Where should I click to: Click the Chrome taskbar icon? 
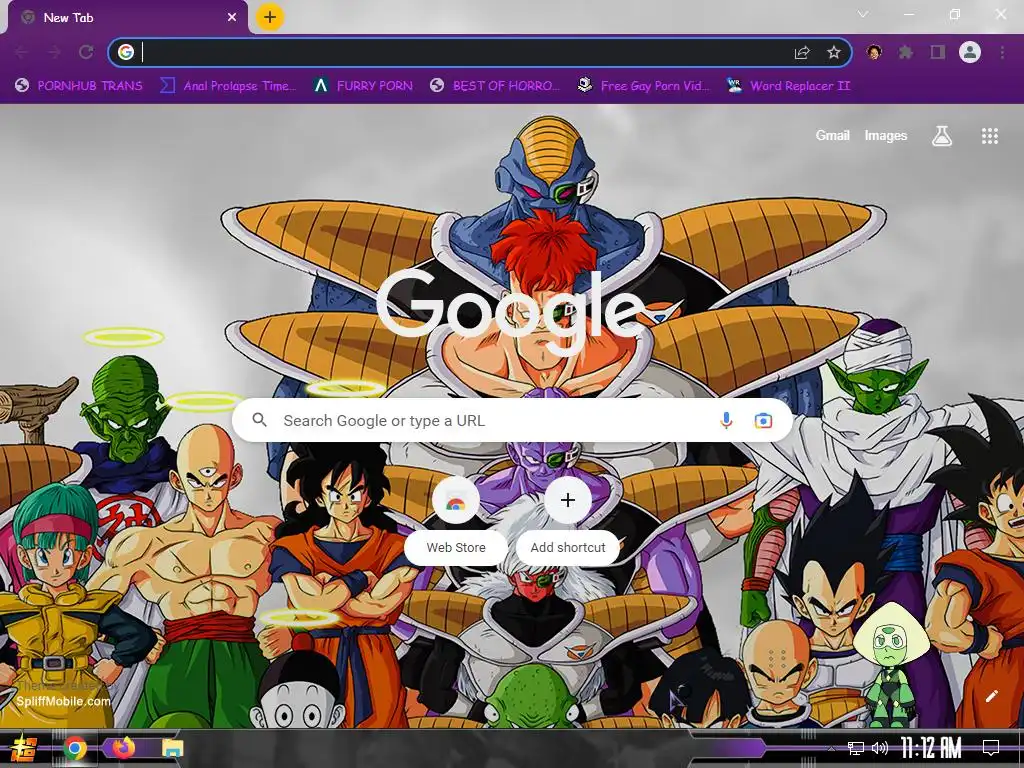pyautogui.click(x=75, y=748)
